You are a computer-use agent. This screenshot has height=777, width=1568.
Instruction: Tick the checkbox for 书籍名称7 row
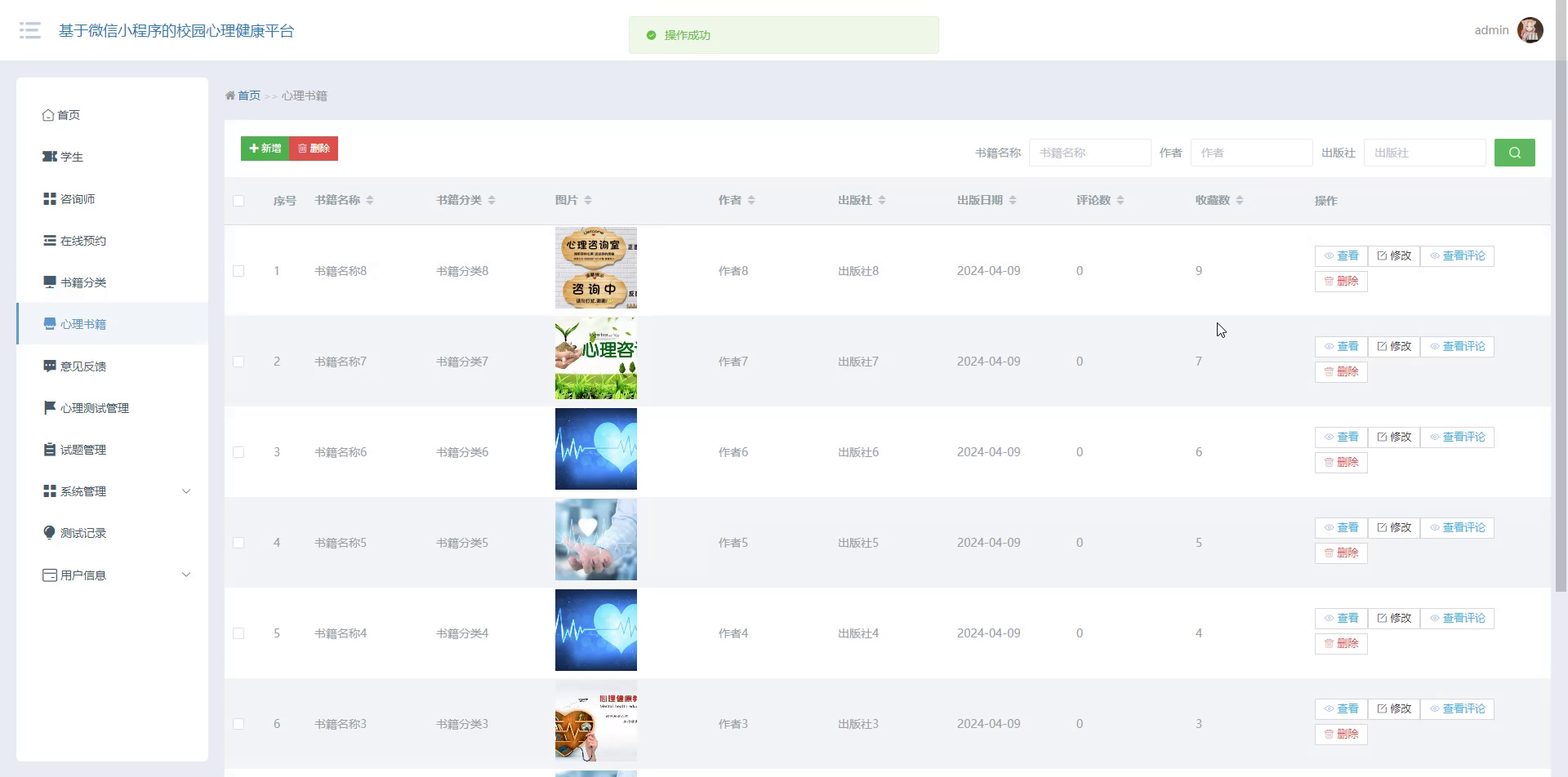(238, 362)
